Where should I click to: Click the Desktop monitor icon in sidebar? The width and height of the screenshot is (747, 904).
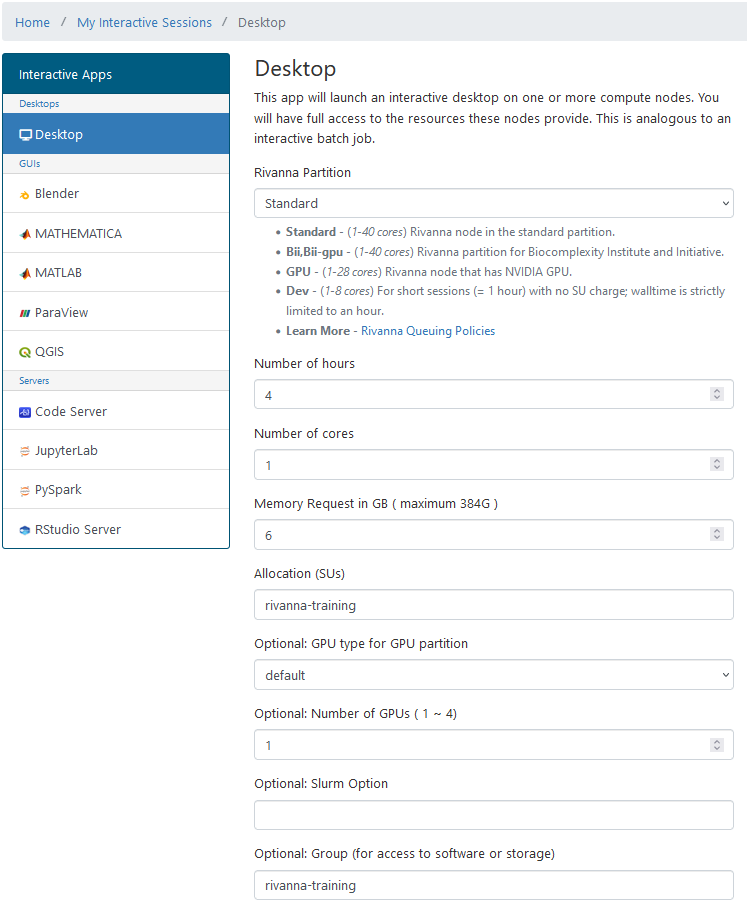(26, 135)
